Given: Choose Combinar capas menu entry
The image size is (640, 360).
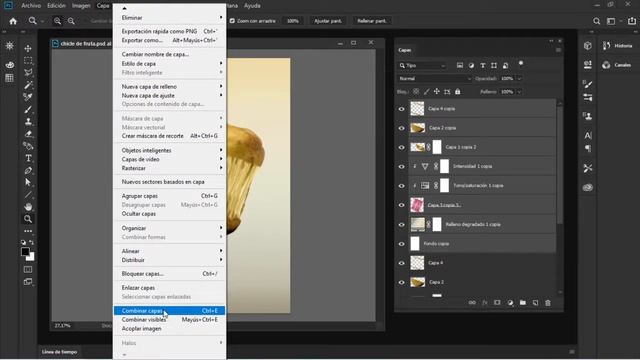Looking at the screenshot, I should click(x=169, y=311).
